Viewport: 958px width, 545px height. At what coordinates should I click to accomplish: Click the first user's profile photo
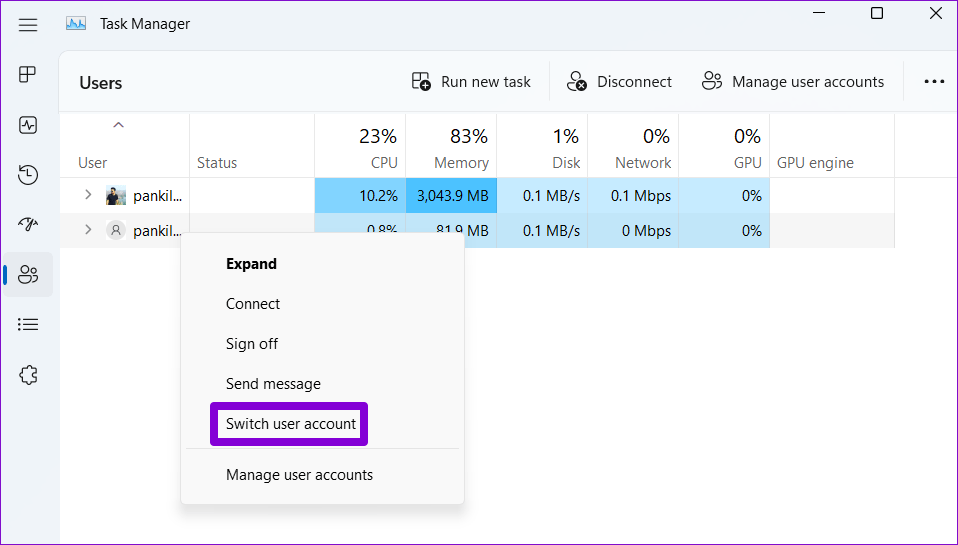pos(115,196)
